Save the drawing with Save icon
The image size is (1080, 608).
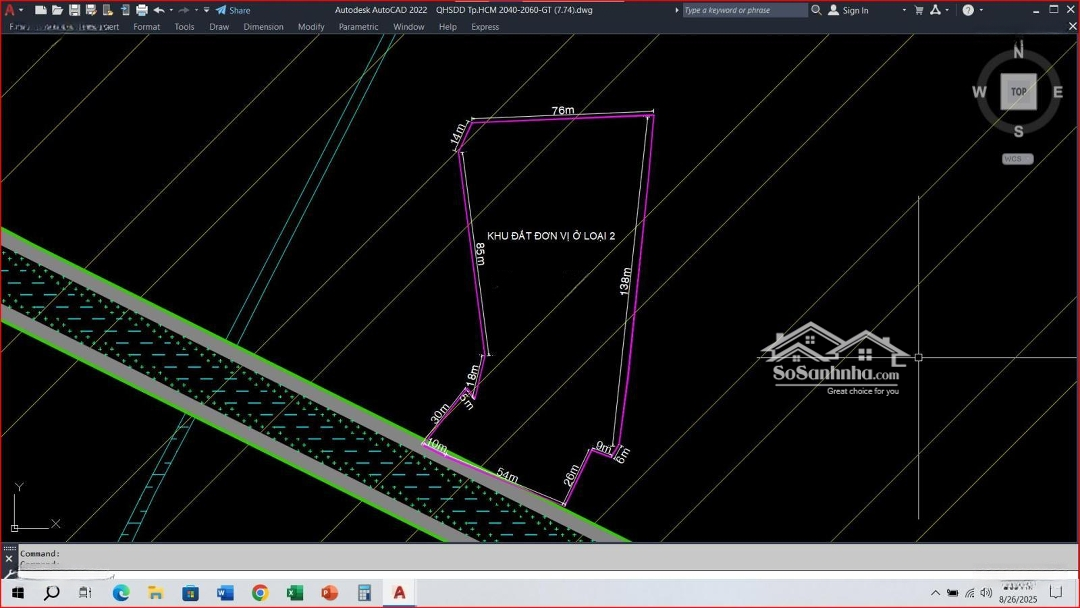pyautogui.click(x=75, y=10)
